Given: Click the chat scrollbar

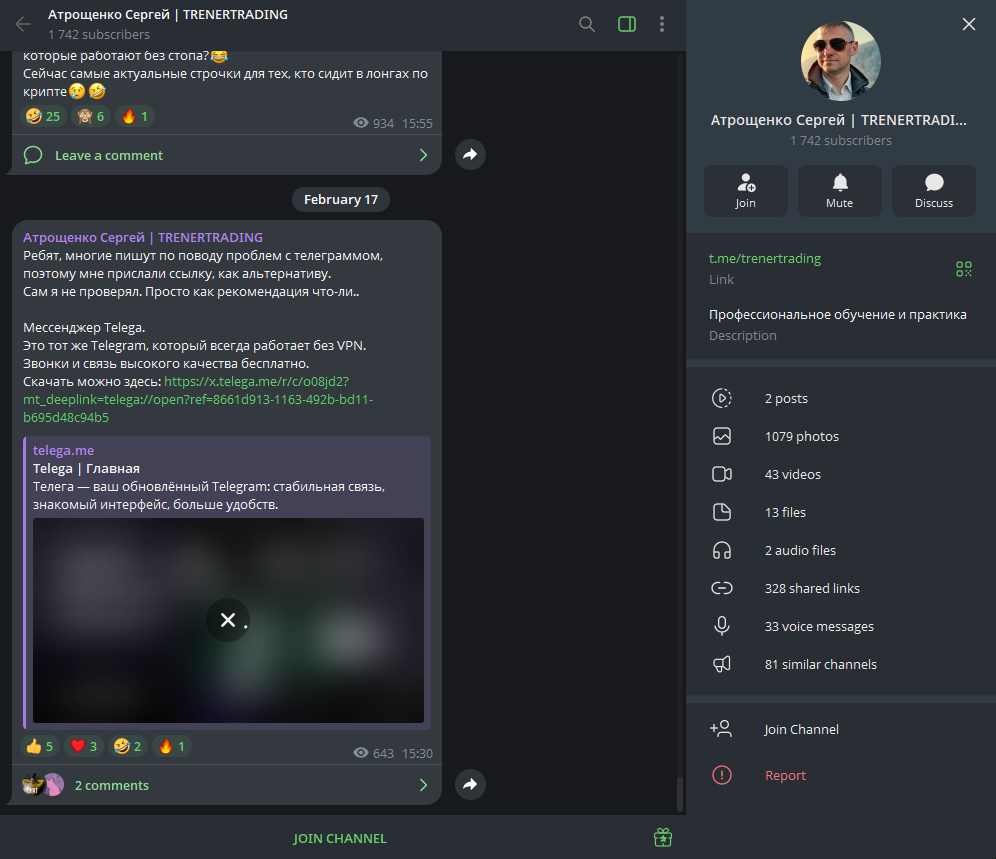Looking at the screenshot, I should pyautogui.click(x=680, y=794).
